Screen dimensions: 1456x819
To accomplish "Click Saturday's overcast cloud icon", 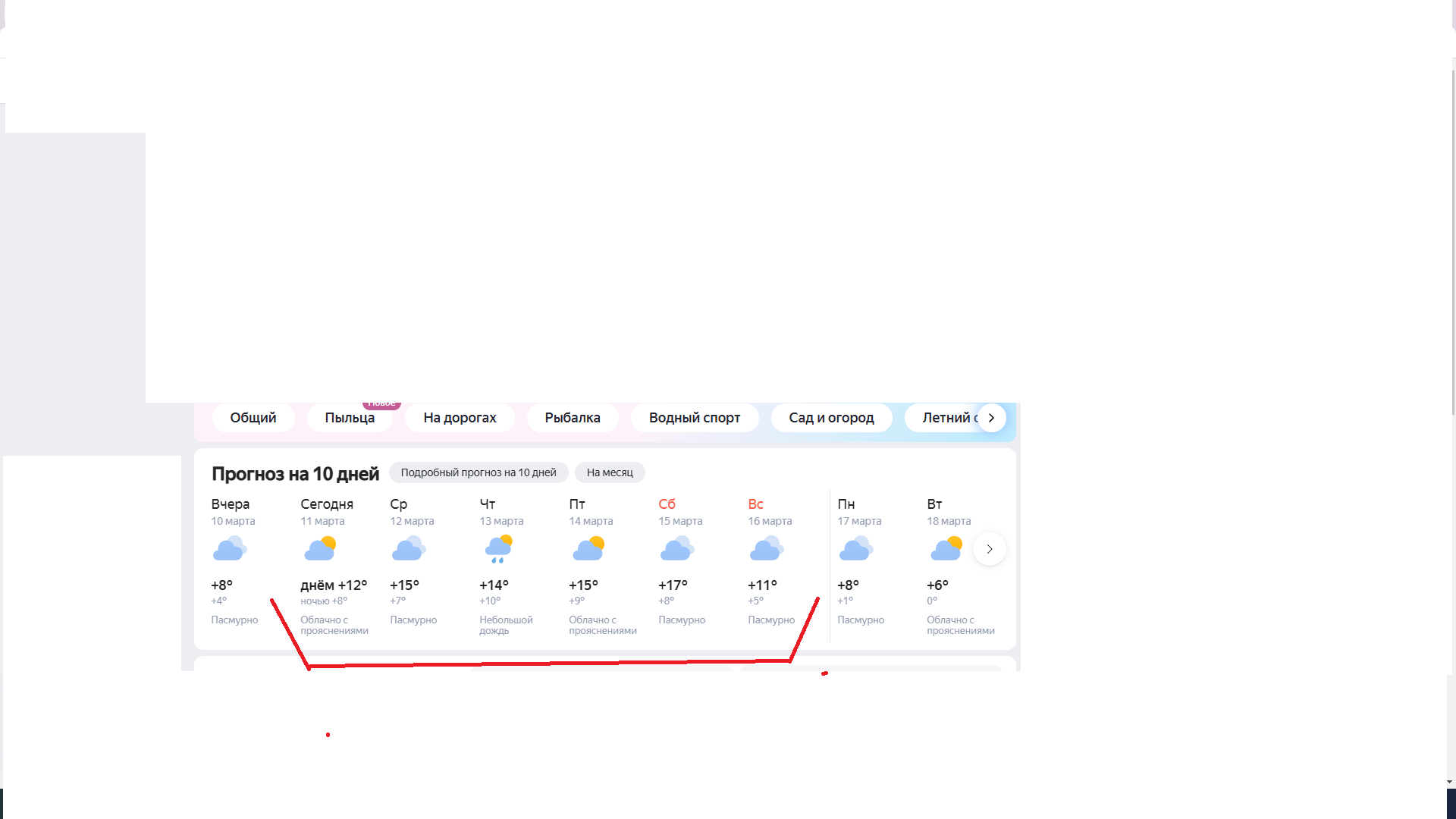I will (677, 548).
